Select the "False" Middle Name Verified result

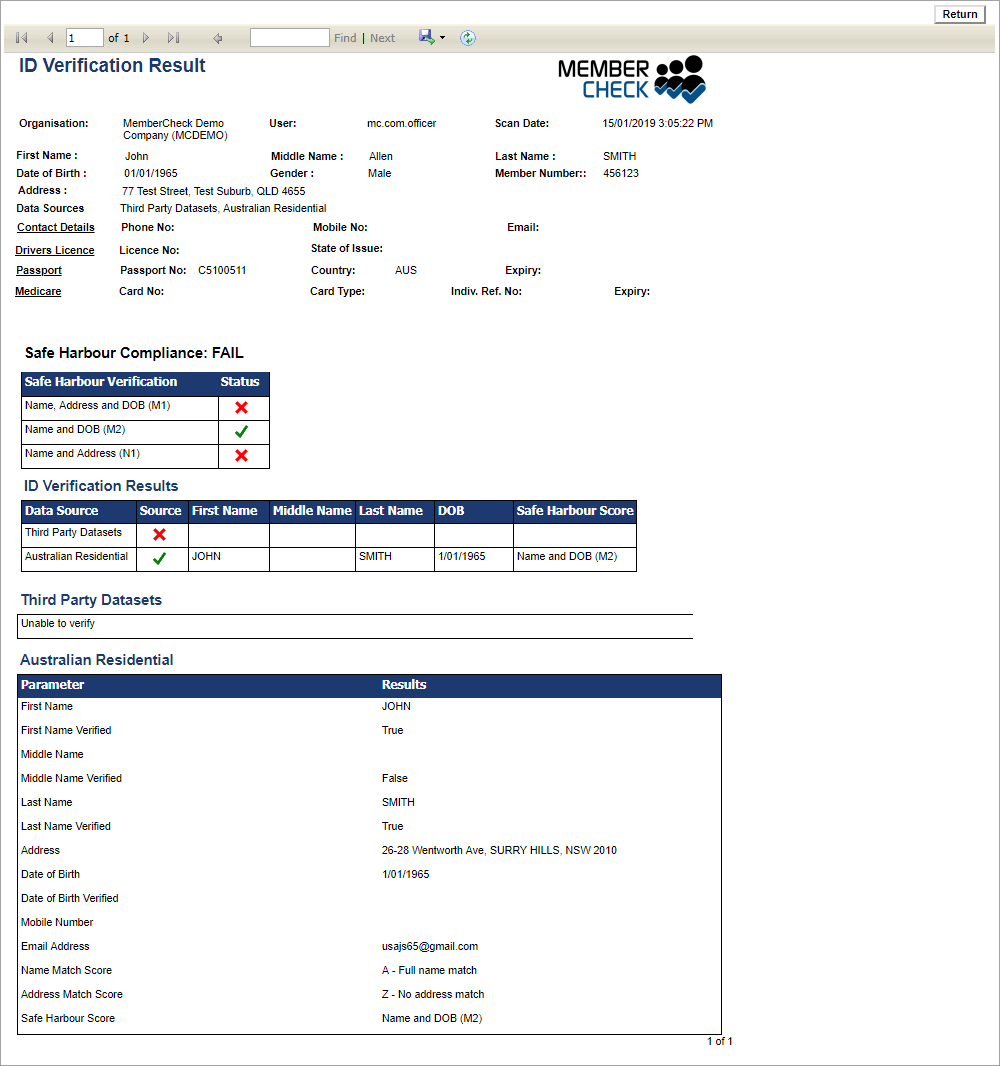coord(395,778)
